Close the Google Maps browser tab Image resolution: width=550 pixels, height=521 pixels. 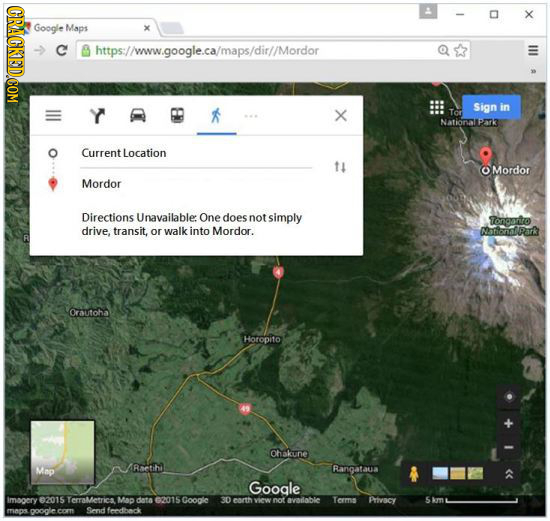pyautogui.click(x=147, y=28)
